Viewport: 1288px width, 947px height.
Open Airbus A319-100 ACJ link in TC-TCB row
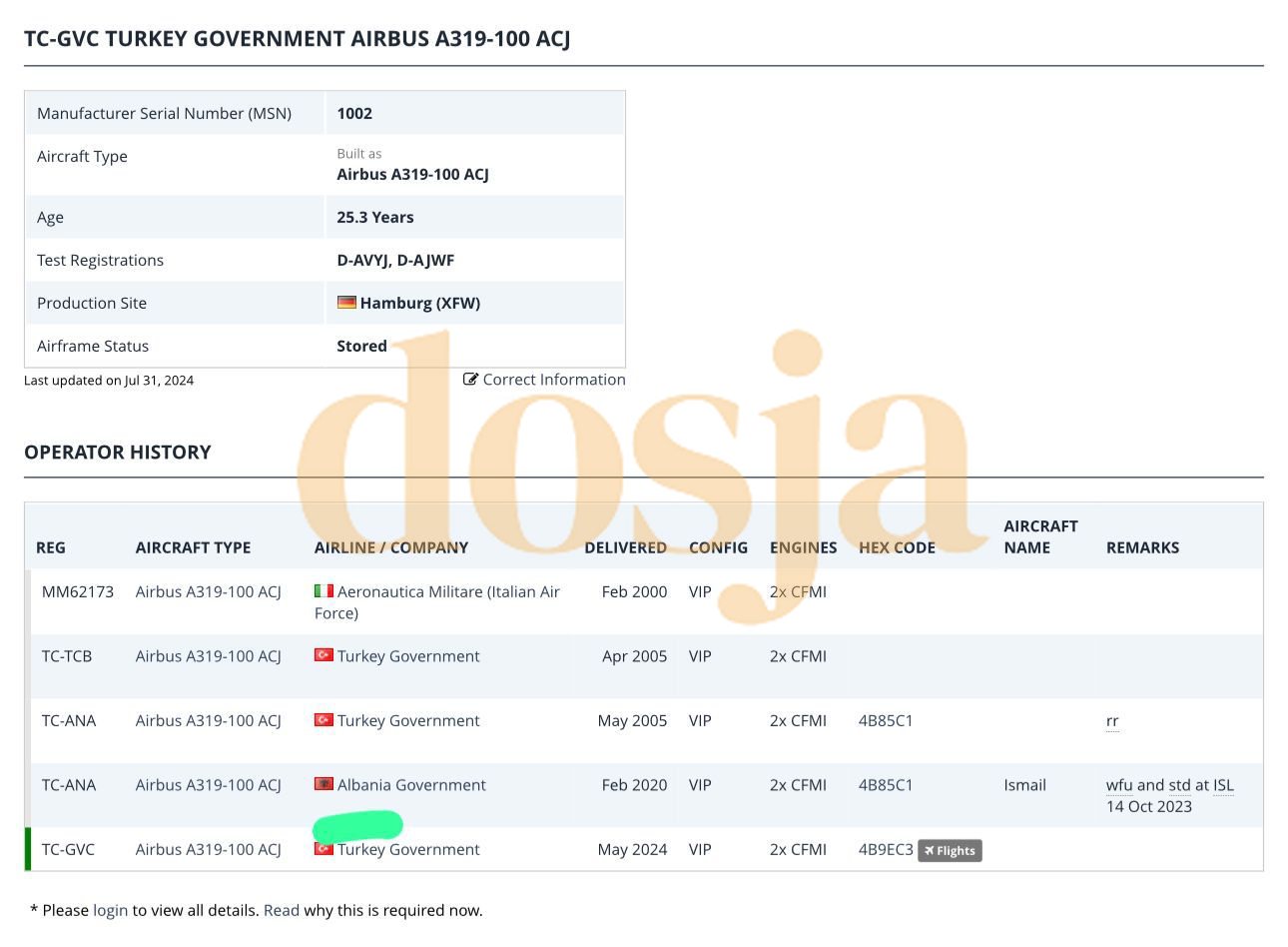pos(209,656)
